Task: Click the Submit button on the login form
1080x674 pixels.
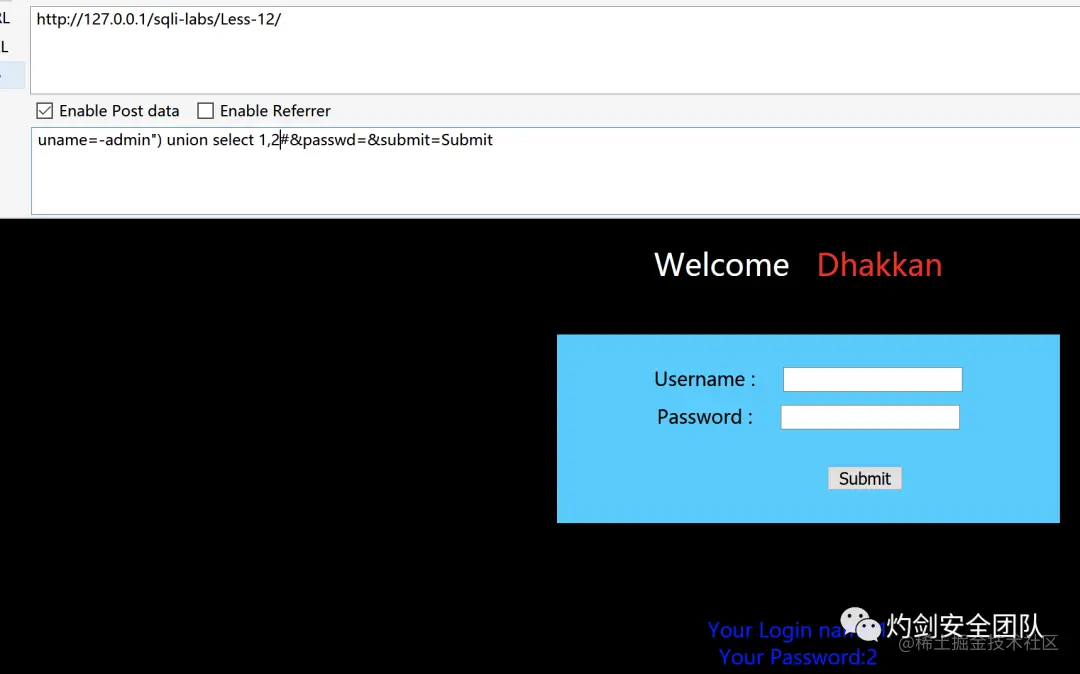Action: pyautogui.click(x=864, y=478)
